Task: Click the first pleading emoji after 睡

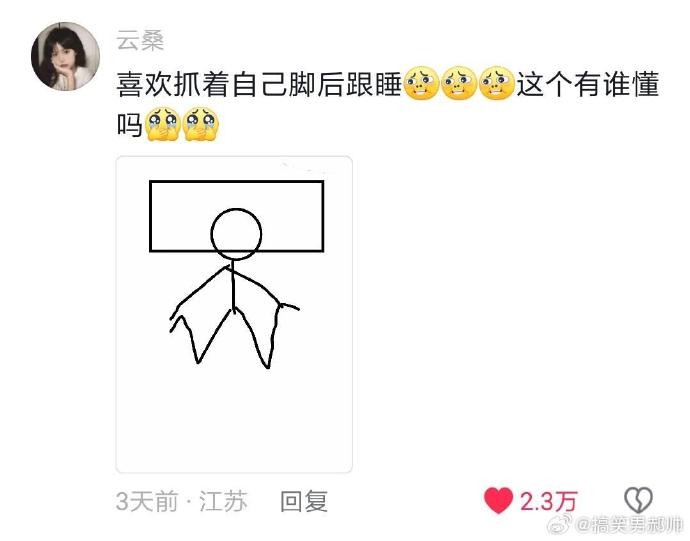Action: [x=421, y=84]
